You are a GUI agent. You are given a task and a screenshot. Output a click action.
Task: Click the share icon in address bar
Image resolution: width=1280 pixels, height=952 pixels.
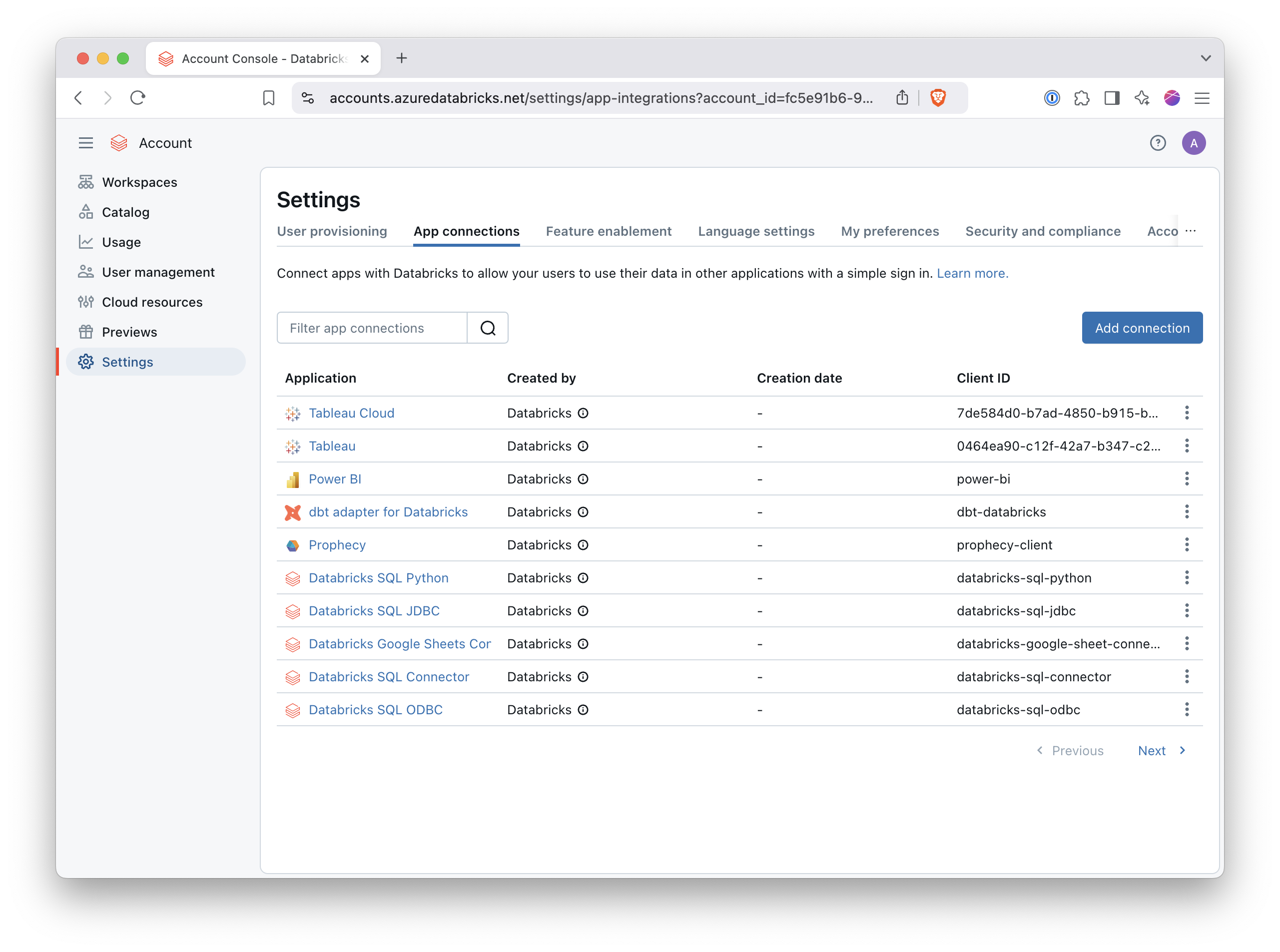coord(902,98)
